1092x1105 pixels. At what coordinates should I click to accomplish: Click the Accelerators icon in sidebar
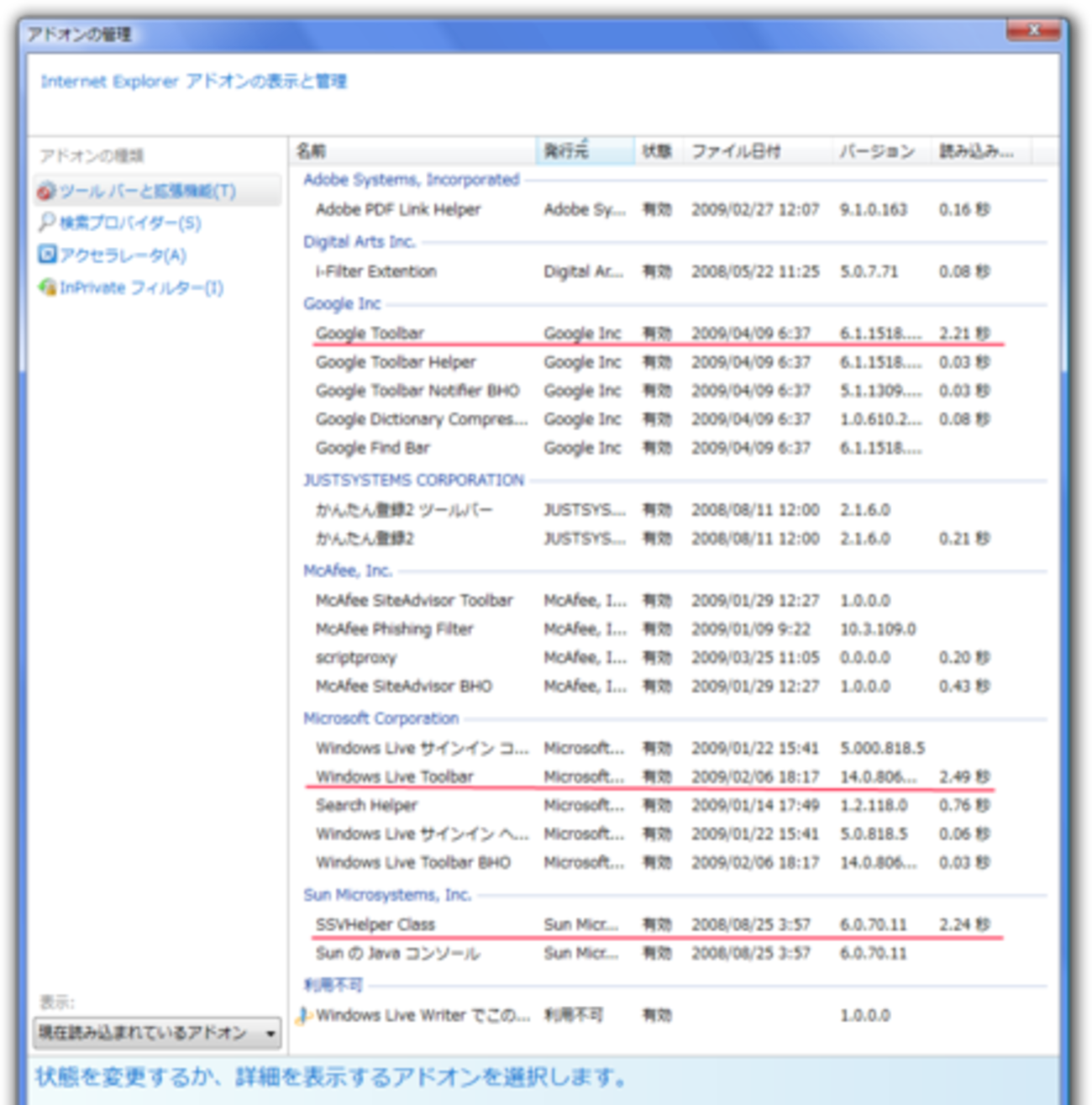(47, 255)
